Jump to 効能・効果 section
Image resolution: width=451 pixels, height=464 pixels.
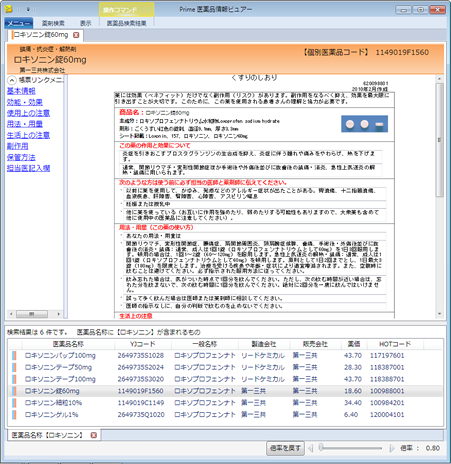25,102
